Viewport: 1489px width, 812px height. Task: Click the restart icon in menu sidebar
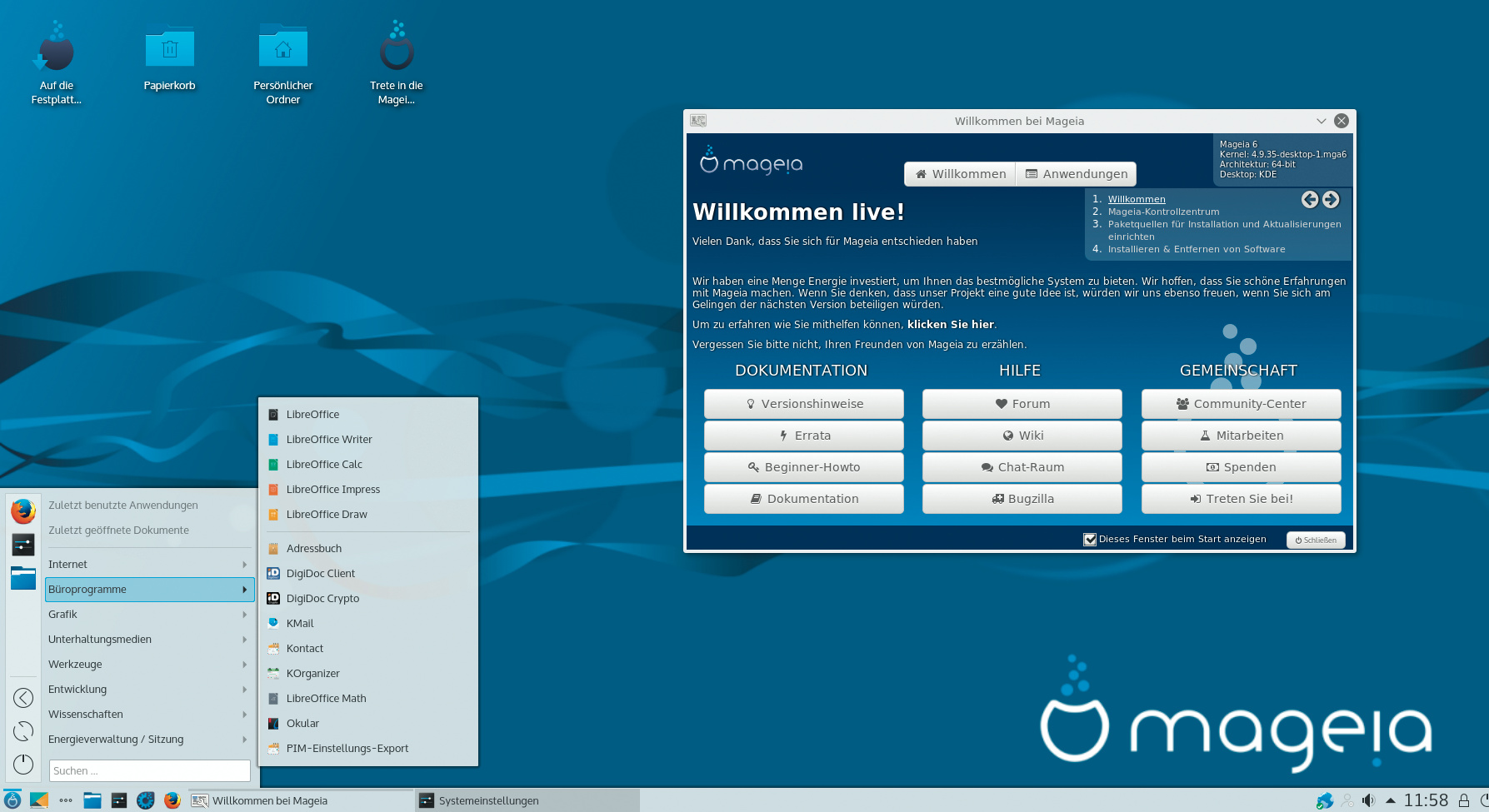pos(23,731)
